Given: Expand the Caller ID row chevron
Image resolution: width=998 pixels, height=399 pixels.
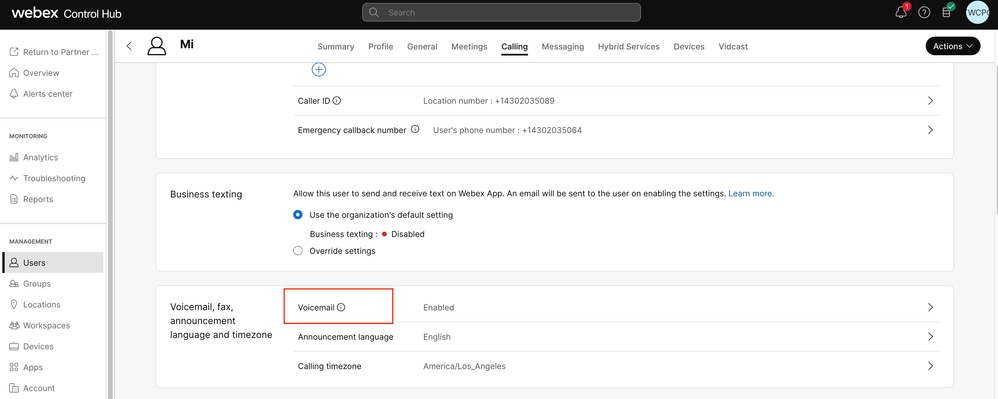Looking at the screenshot, I should click(931, 101).
